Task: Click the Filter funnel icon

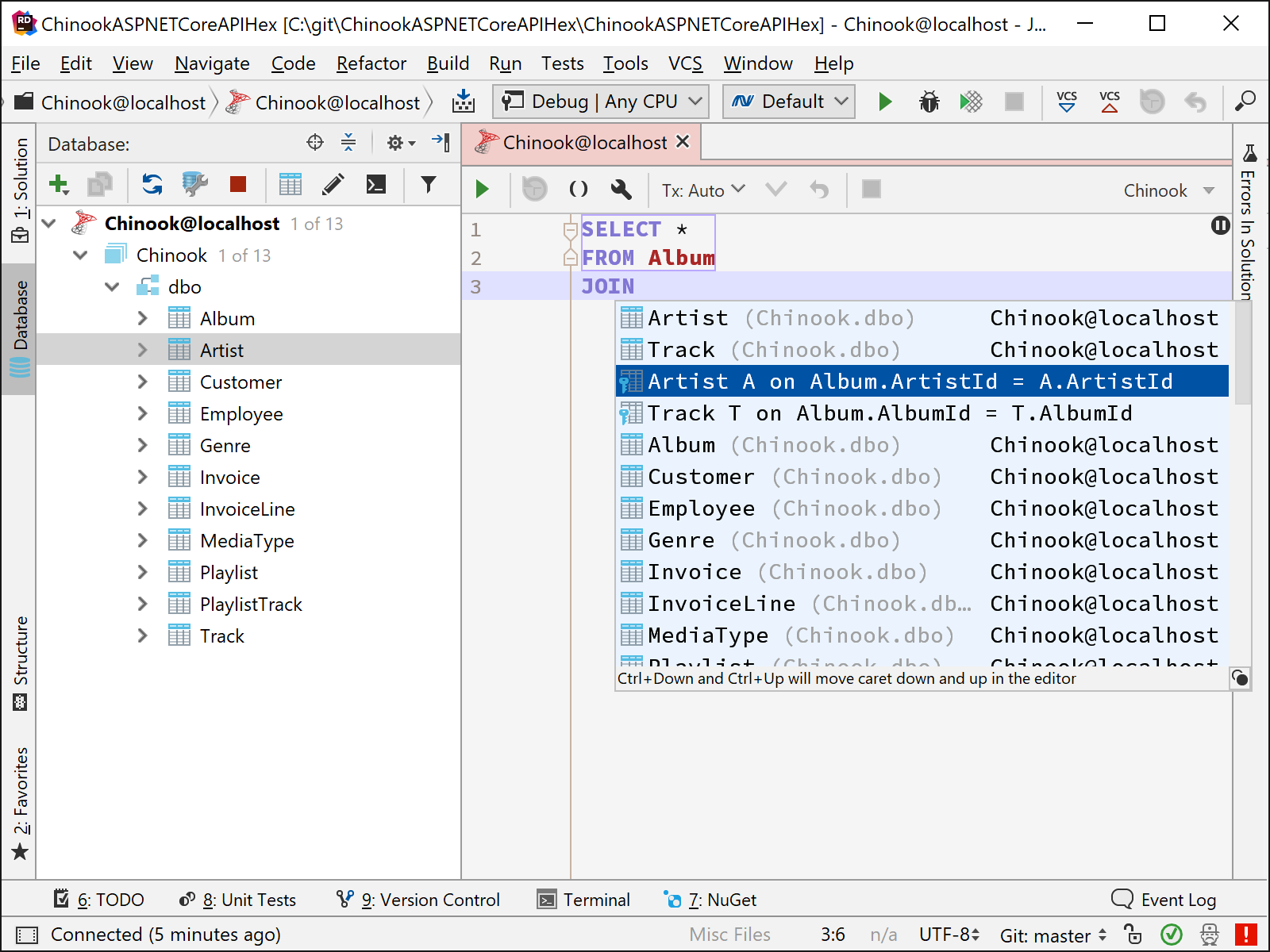Action: 429,185
